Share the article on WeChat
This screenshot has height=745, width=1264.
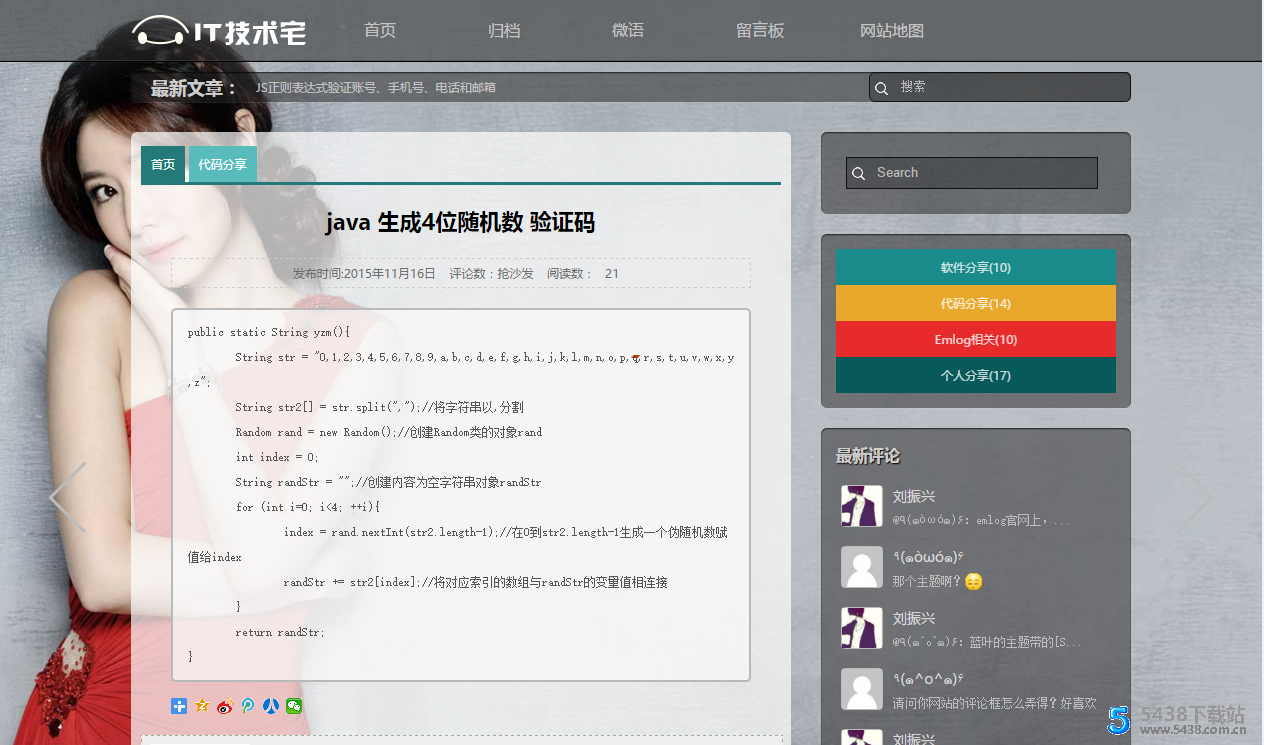[x=294, y=706]
